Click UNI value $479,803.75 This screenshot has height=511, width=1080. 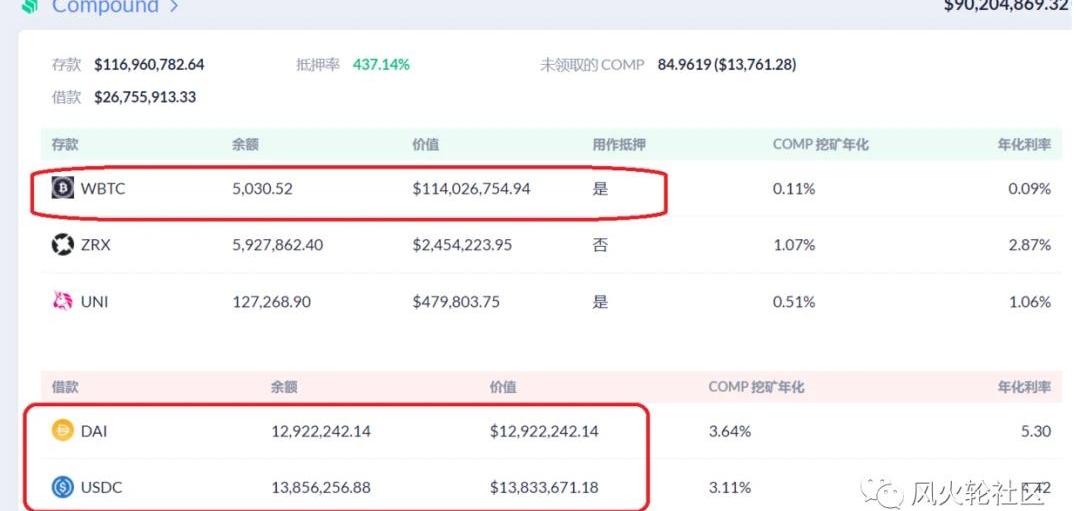pyautogui.click(x=456, y=302)
